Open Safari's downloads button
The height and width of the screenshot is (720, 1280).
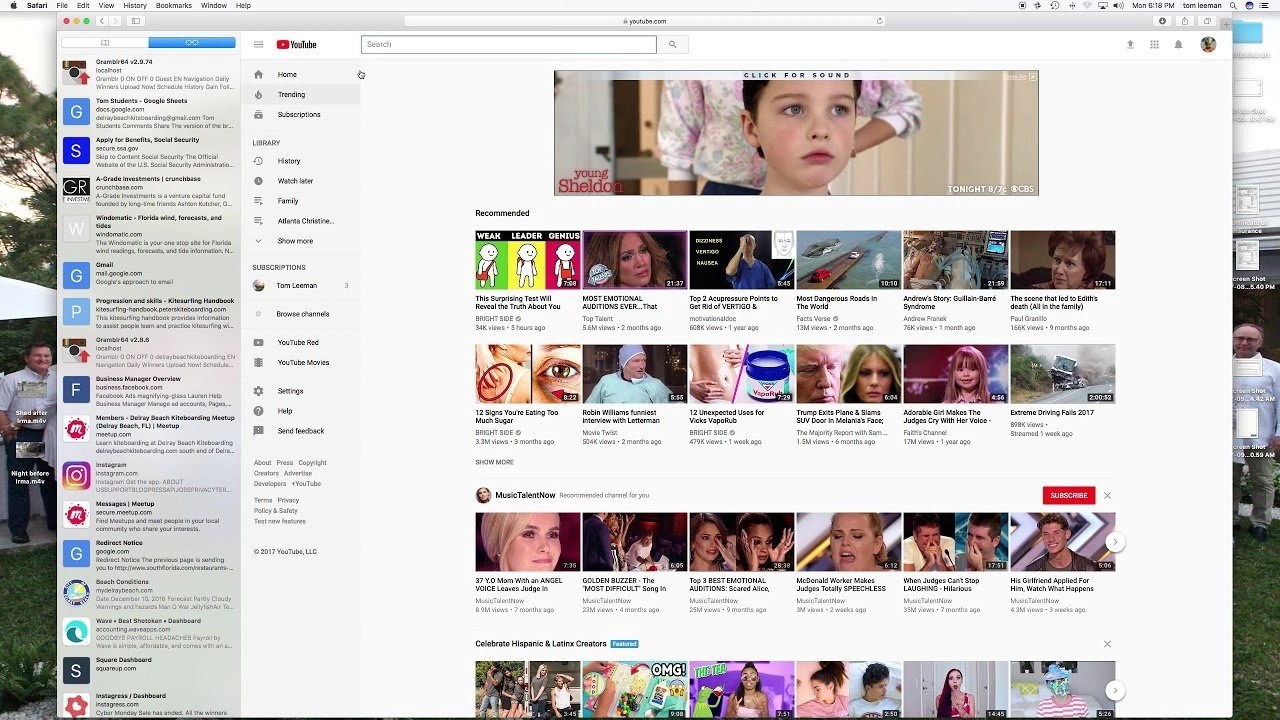click(1162, 21)
